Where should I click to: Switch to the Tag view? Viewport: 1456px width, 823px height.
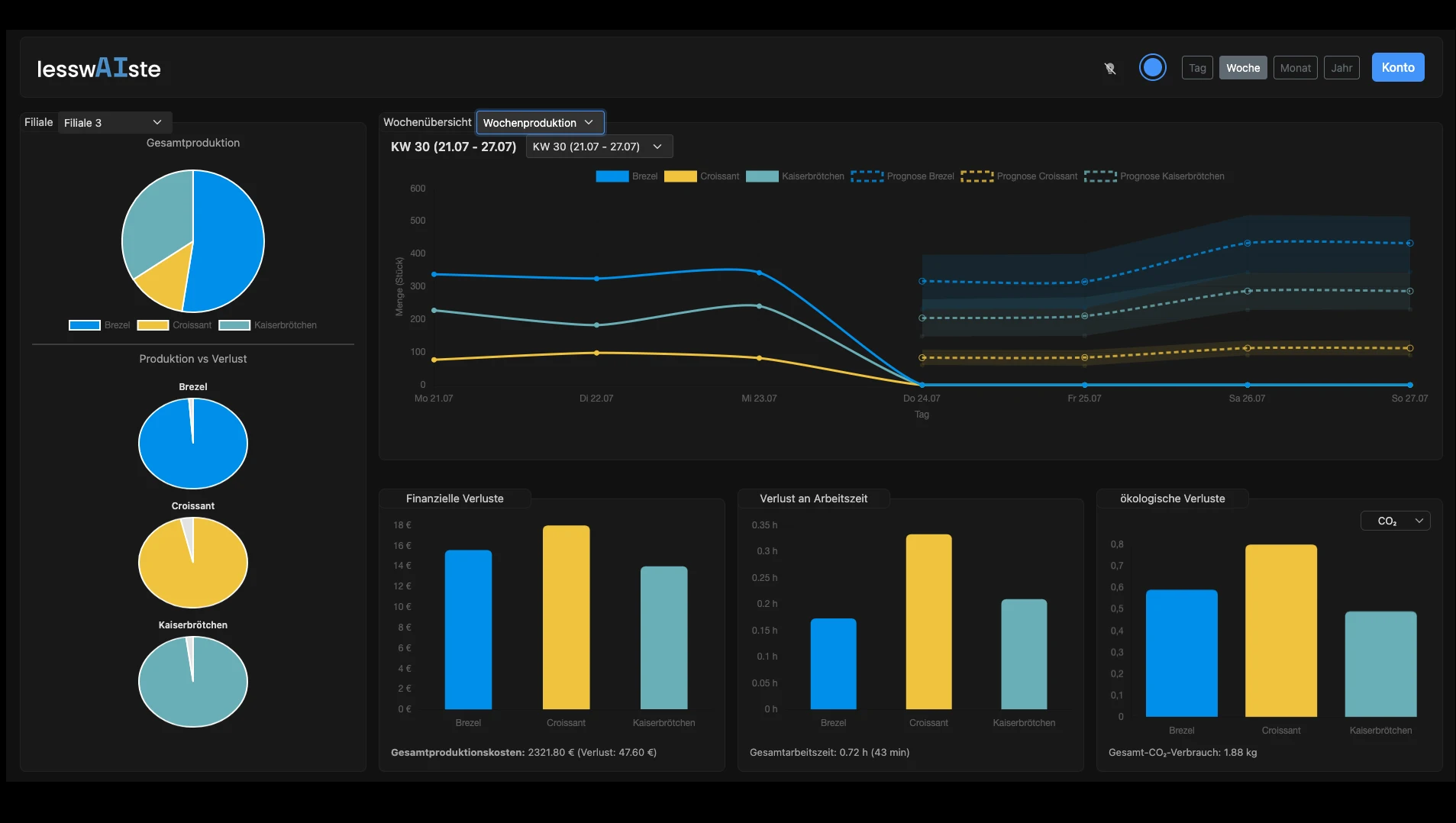pos(1197,67)
